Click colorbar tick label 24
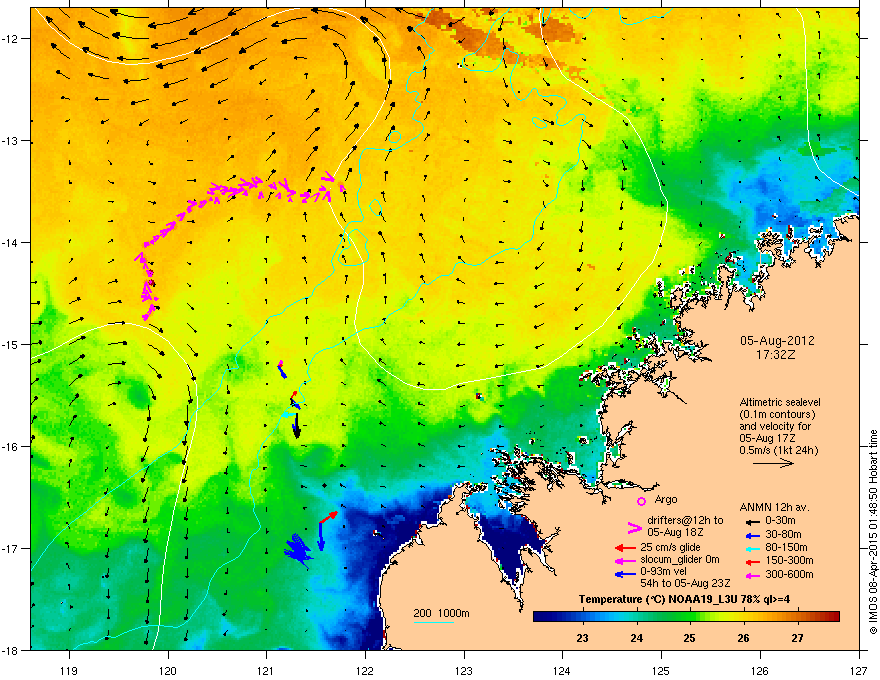Screen dimensions: 880x680 click(x=636, y=638)
